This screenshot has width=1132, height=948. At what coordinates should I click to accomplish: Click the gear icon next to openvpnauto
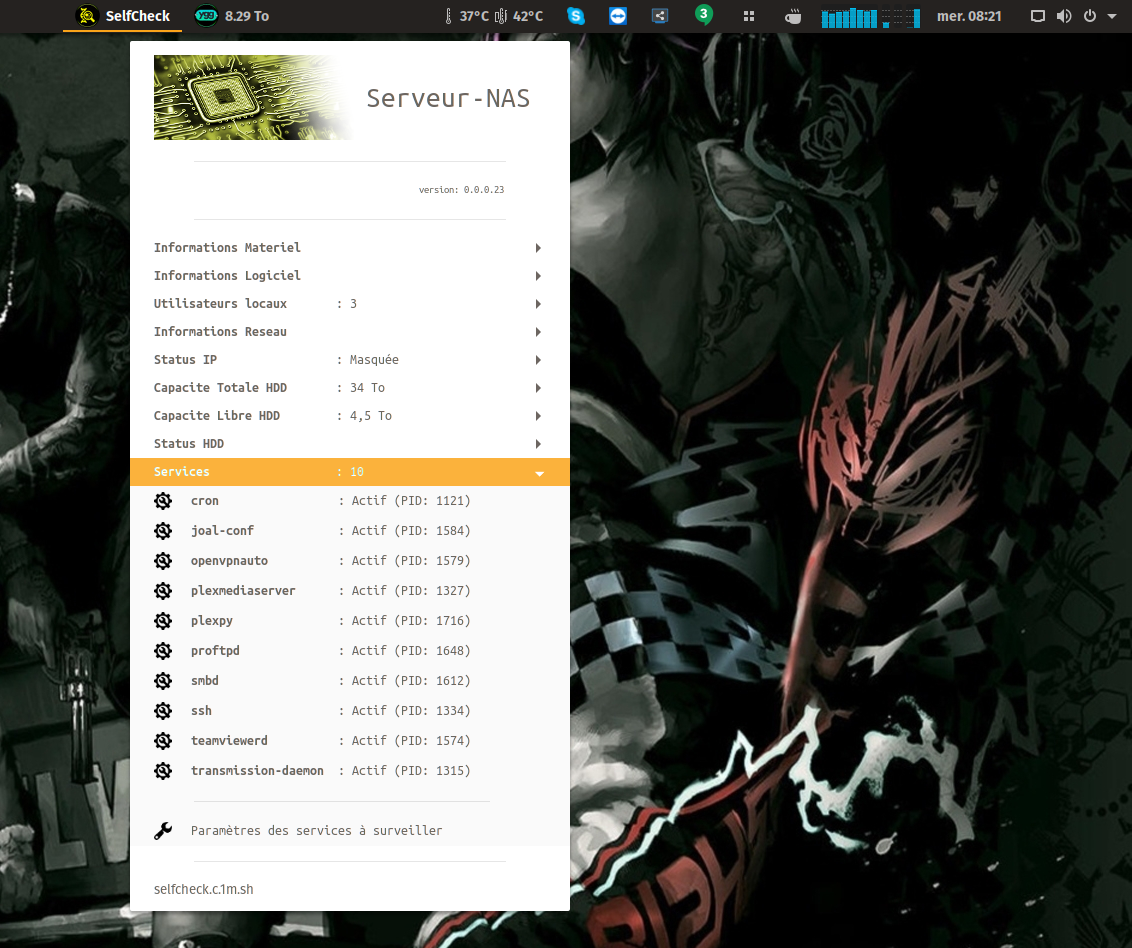[x=163, y=561]
